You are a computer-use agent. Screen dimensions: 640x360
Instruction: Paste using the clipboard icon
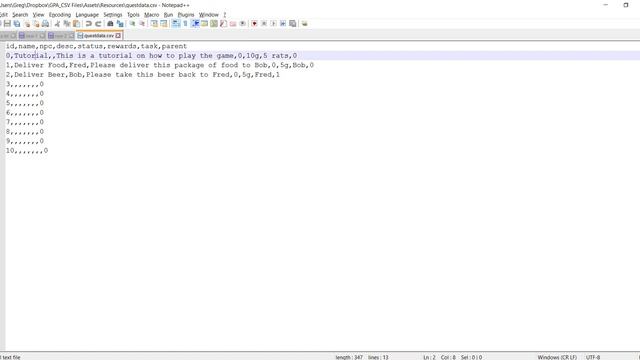tap(76, 24)
